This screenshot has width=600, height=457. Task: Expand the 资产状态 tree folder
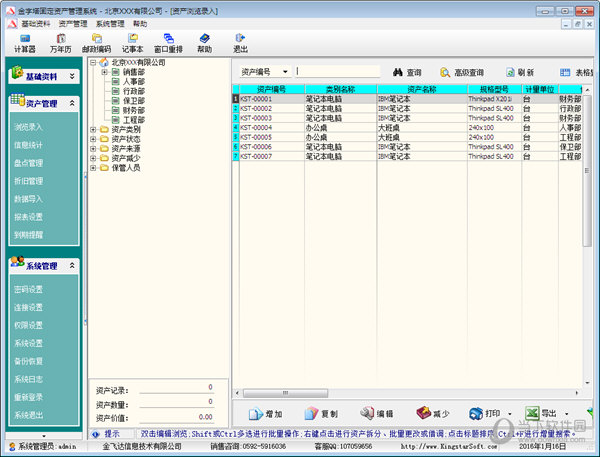(93, 139)
